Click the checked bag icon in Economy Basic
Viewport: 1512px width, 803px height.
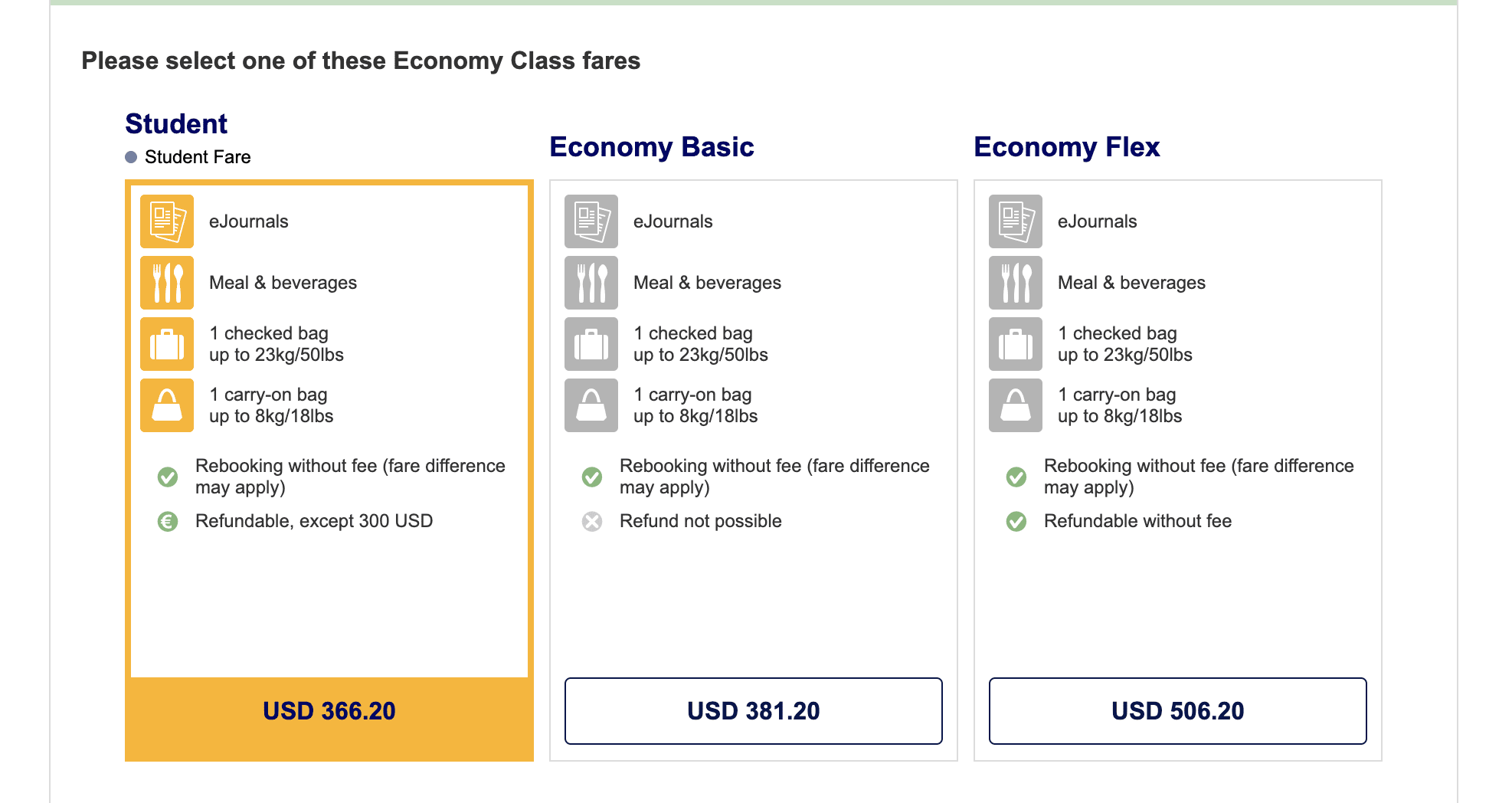point(591,344)
